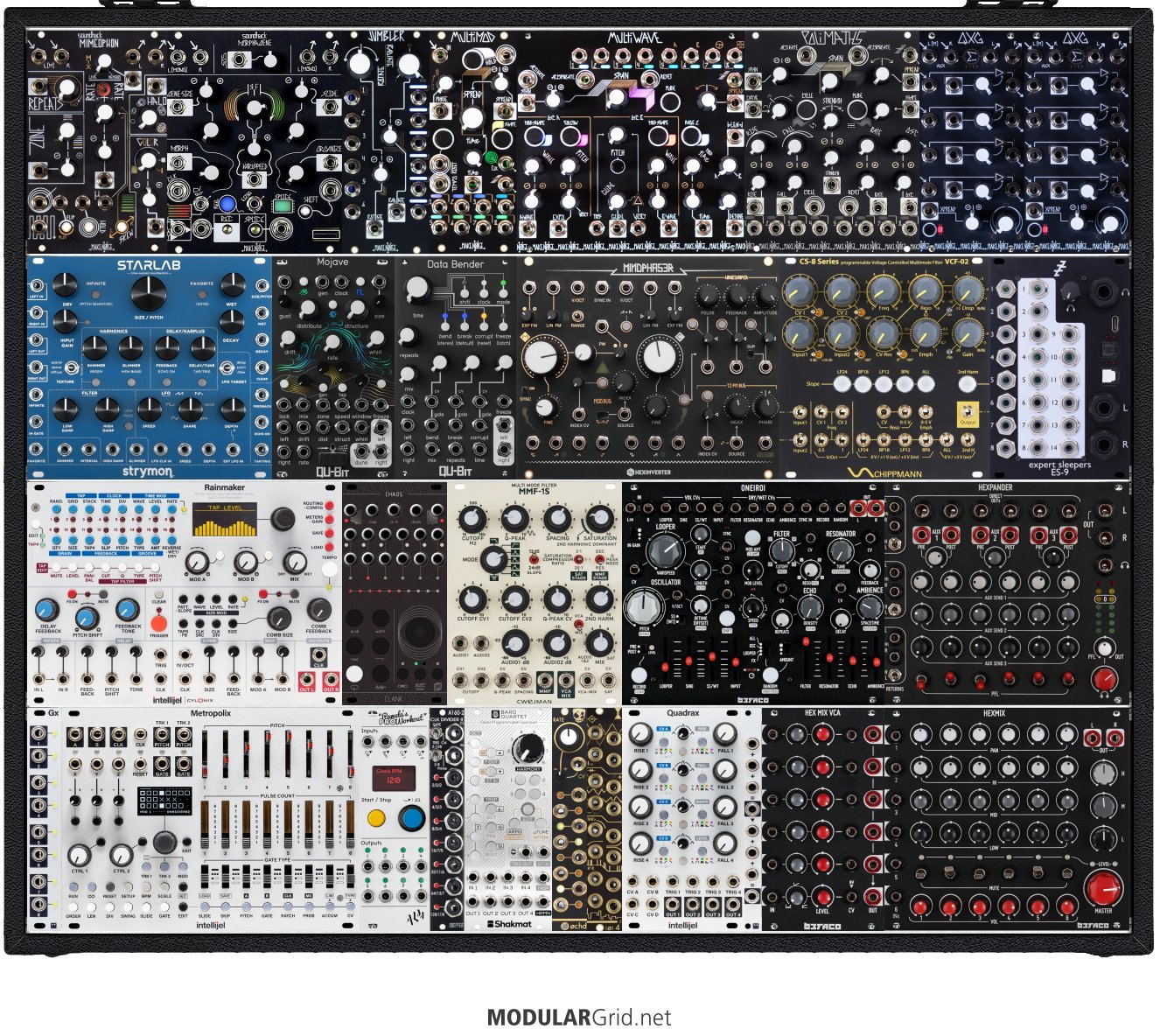Screen dimensions: 1160x1036
Task: Click the StarLab DECAY knob
Action: (234, 322)
